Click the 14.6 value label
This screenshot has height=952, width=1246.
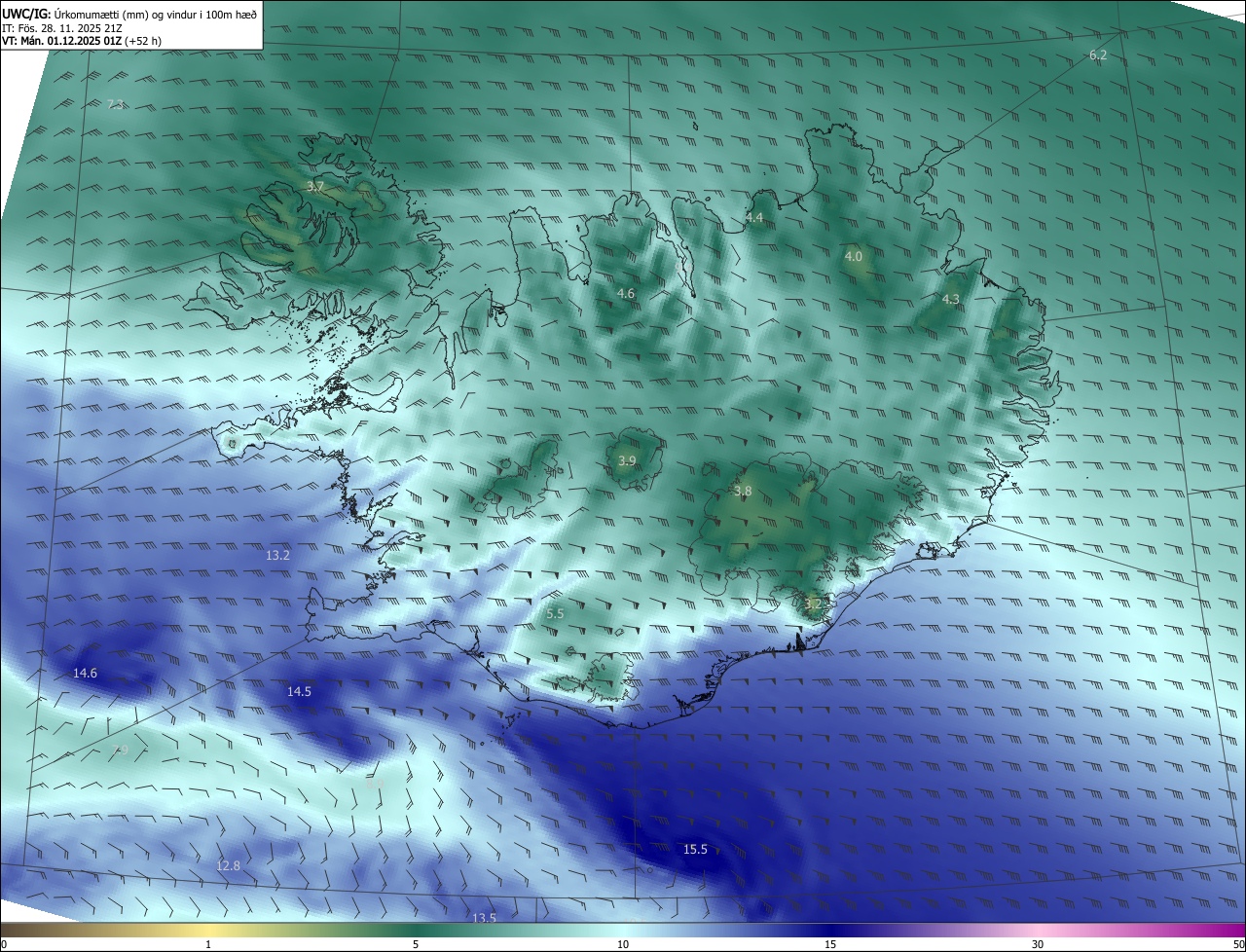click(85, 673)
